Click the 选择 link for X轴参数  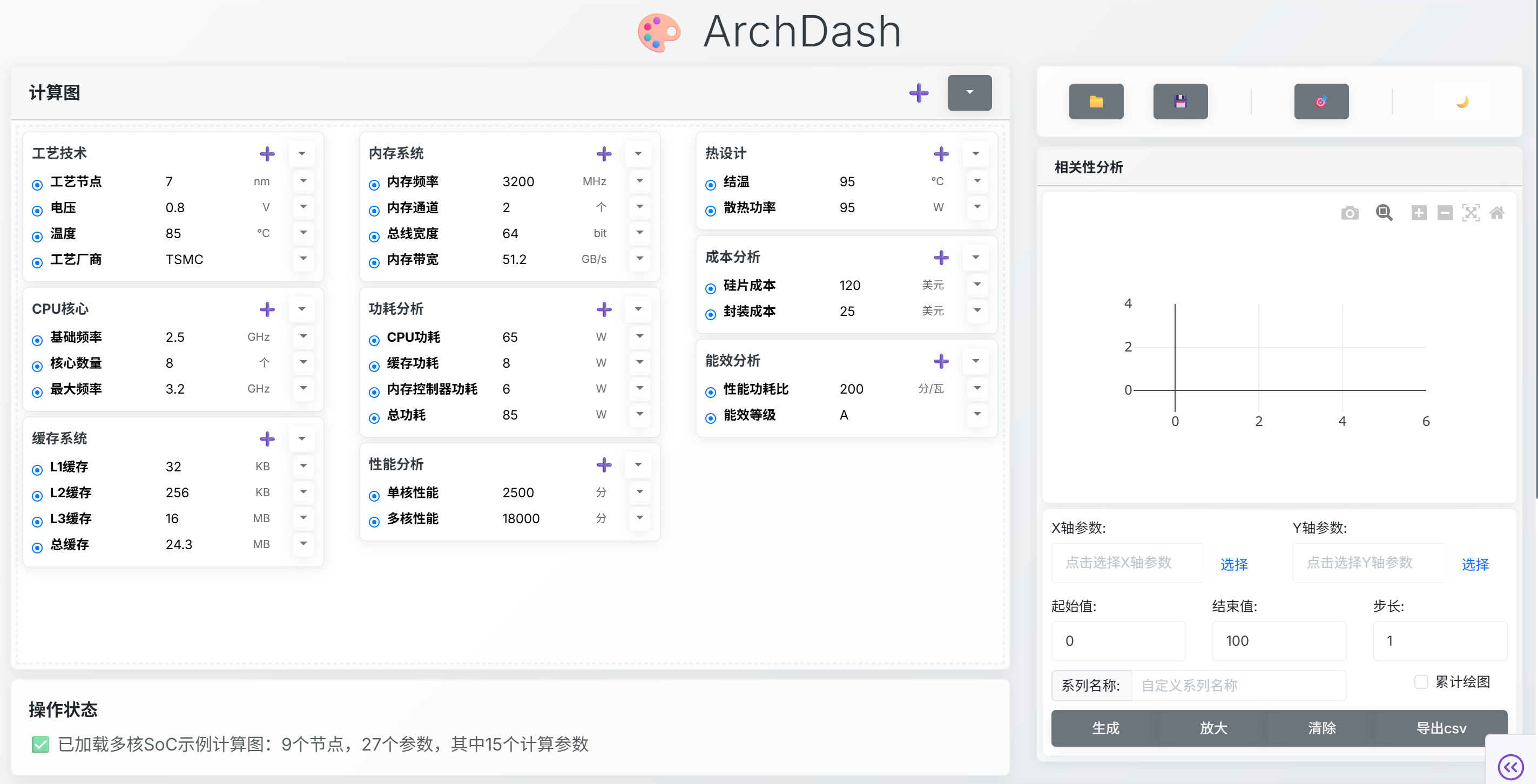tap(1233, 564)
